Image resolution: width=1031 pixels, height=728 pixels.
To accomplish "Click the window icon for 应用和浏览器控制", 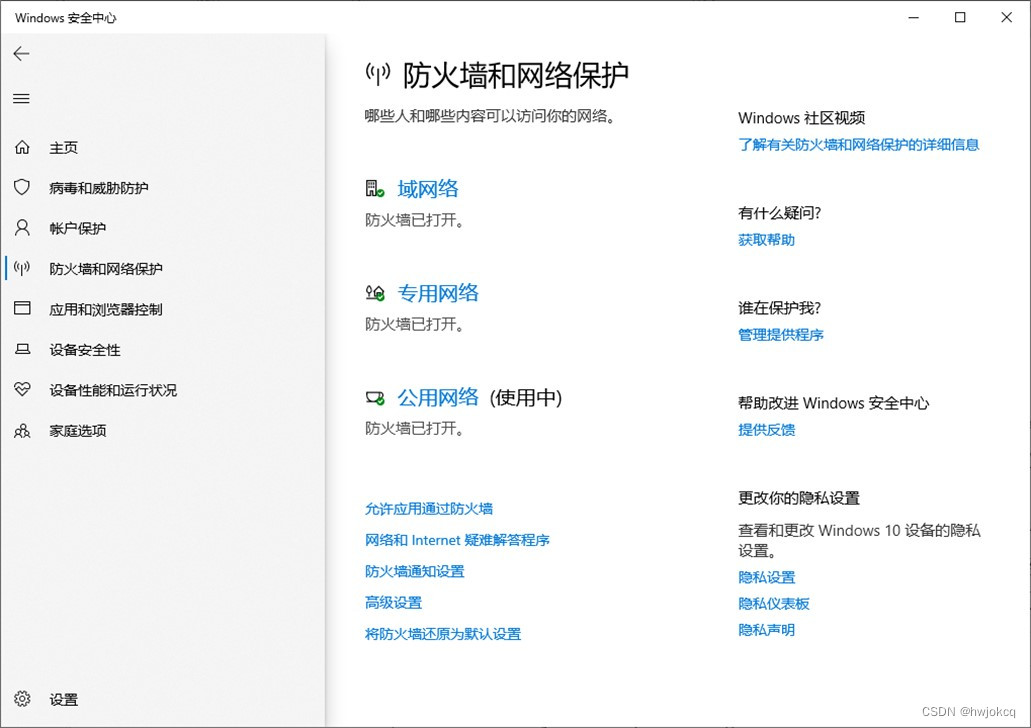I will coord(22,308).
